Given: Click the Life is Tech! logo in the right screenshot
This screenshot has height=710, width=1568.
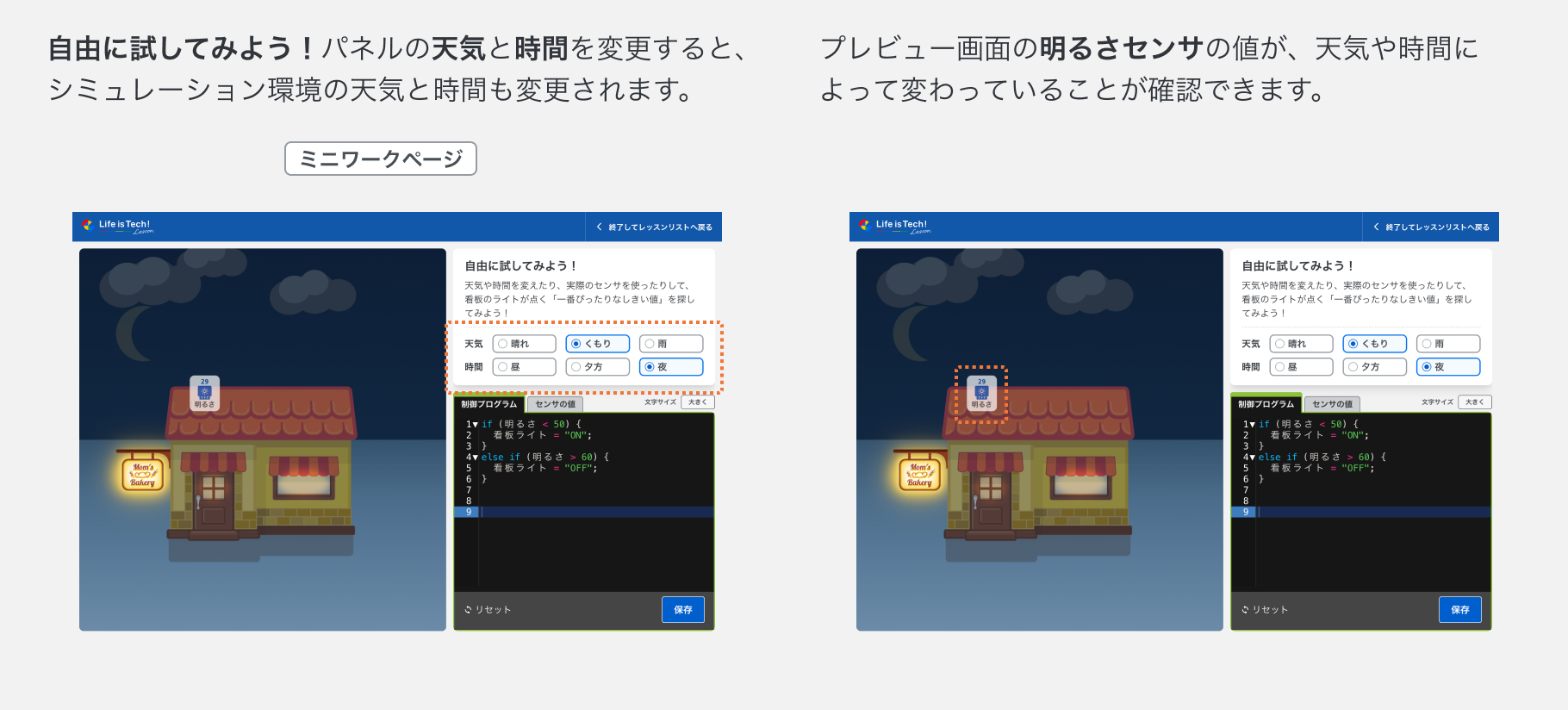Looking at the screenshot, I should coord(894,226).
